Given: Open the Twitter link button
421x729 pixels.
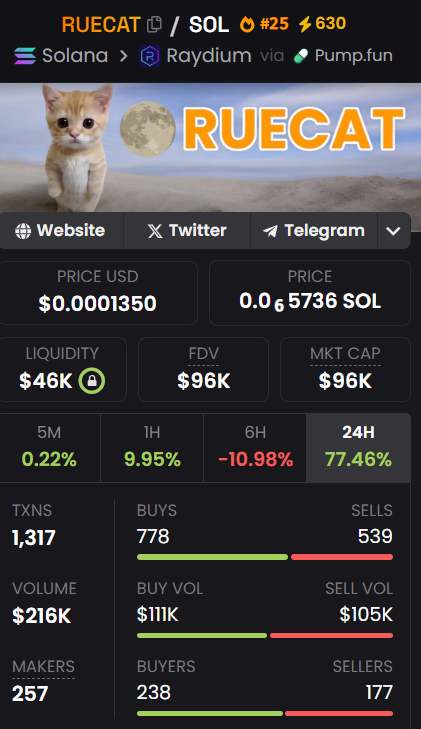Looking at the screenshot, I should pos(187,231).
